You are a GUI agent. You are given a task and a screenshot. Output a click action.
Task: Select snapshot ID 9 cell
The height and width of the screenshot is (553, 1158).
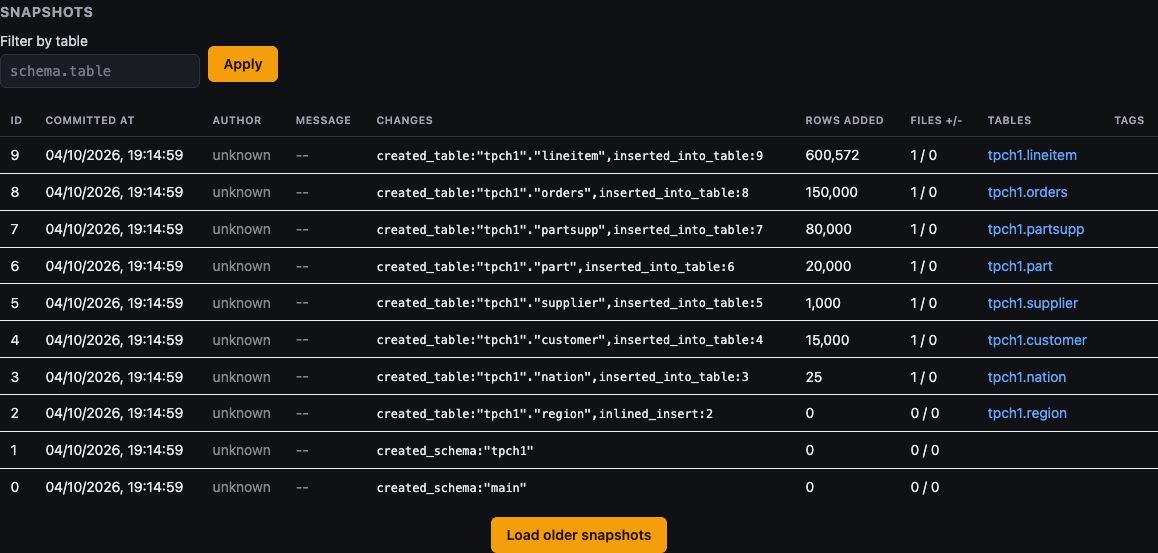pos(15,155)
